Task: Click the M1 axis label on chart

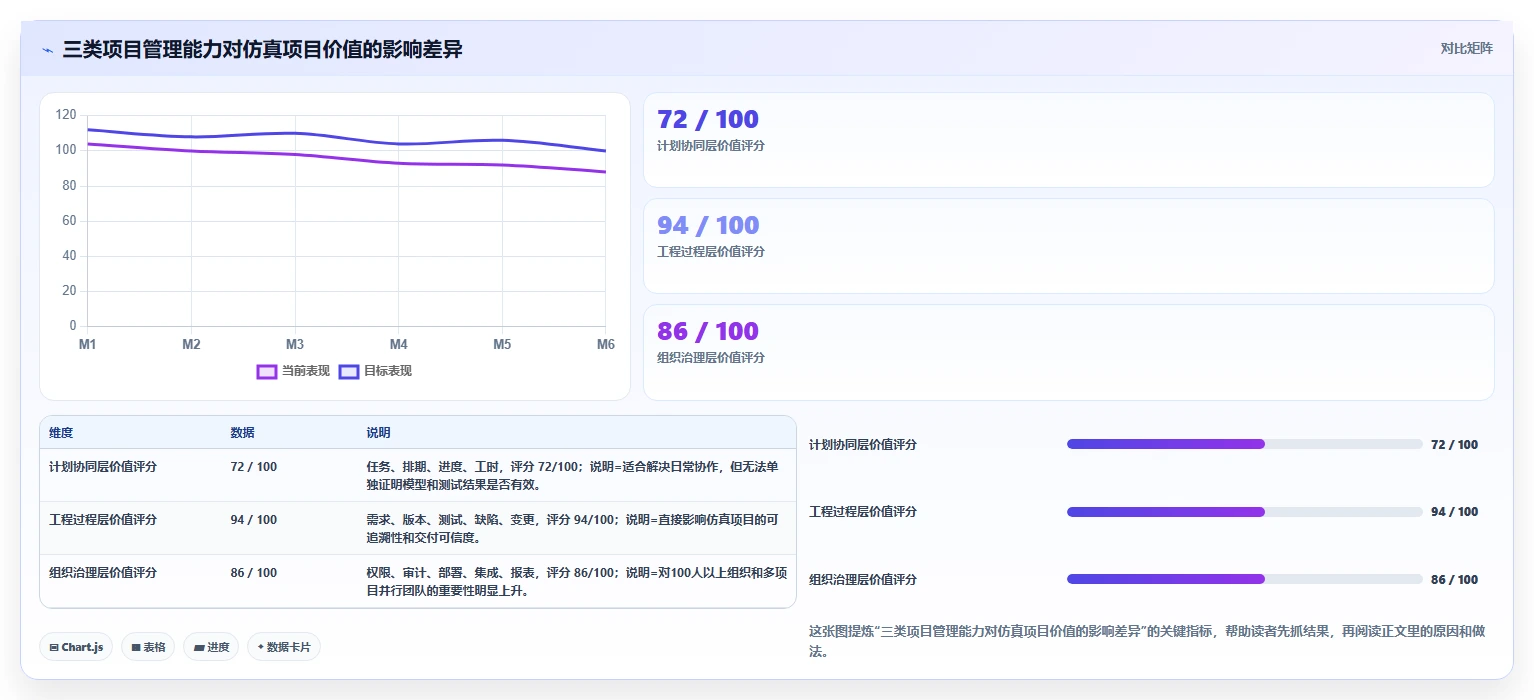Action: click(x=88, y=345)
